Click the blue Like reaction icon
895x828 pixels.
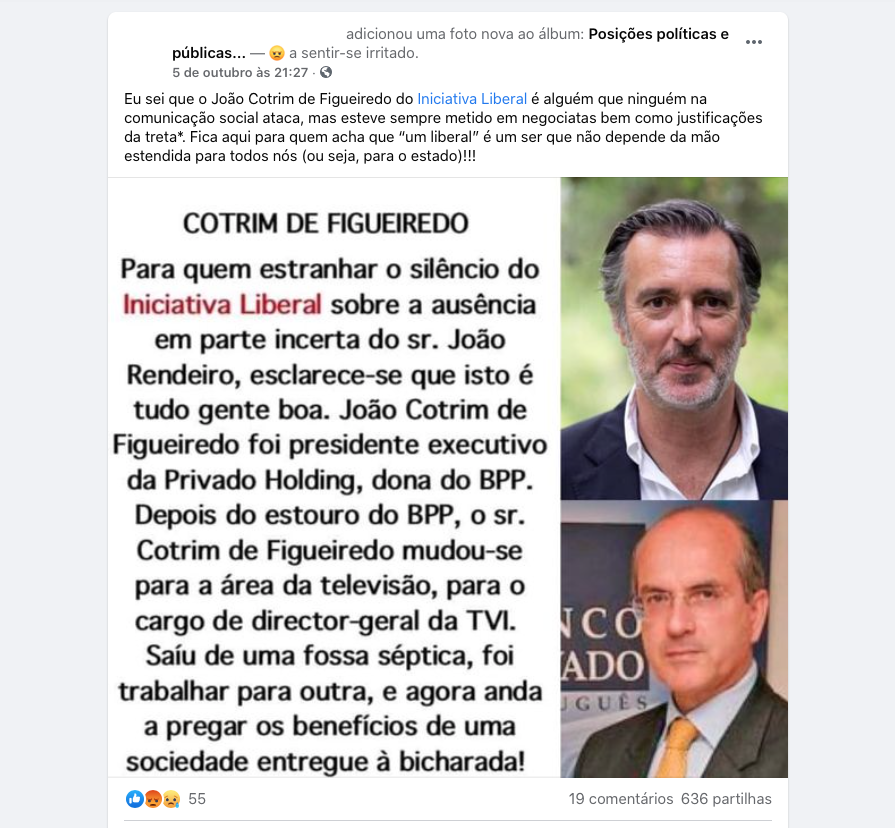pyautogui.click(x=135, y=799)
